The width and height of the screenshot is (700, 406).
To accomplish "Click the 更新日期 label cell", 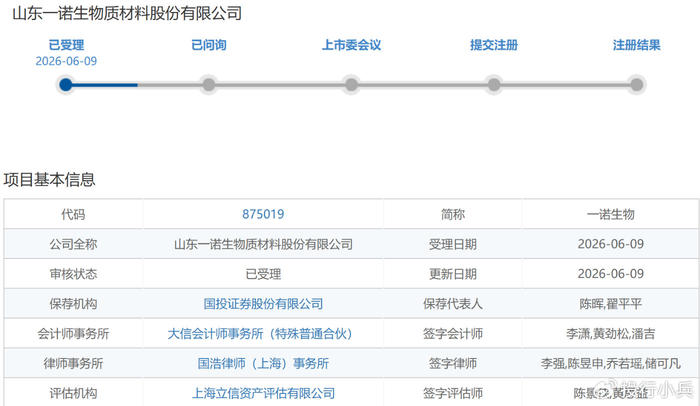I will pos(453,274).
